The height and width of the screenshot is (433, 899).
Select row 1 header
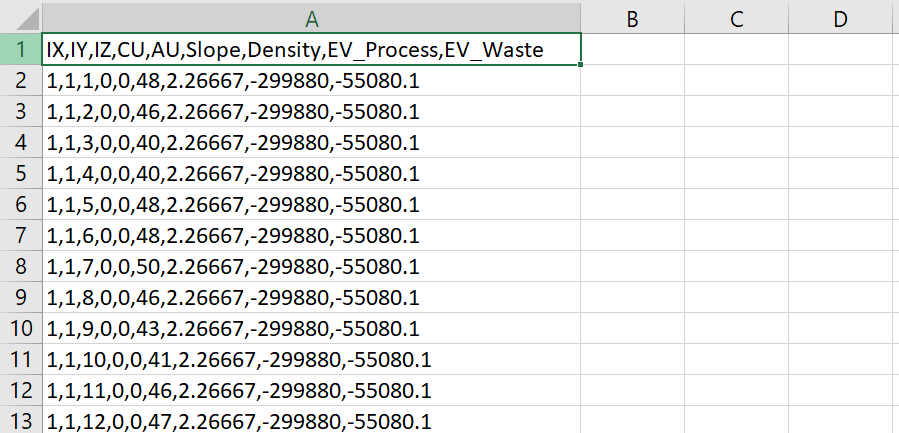coord(20,49)
